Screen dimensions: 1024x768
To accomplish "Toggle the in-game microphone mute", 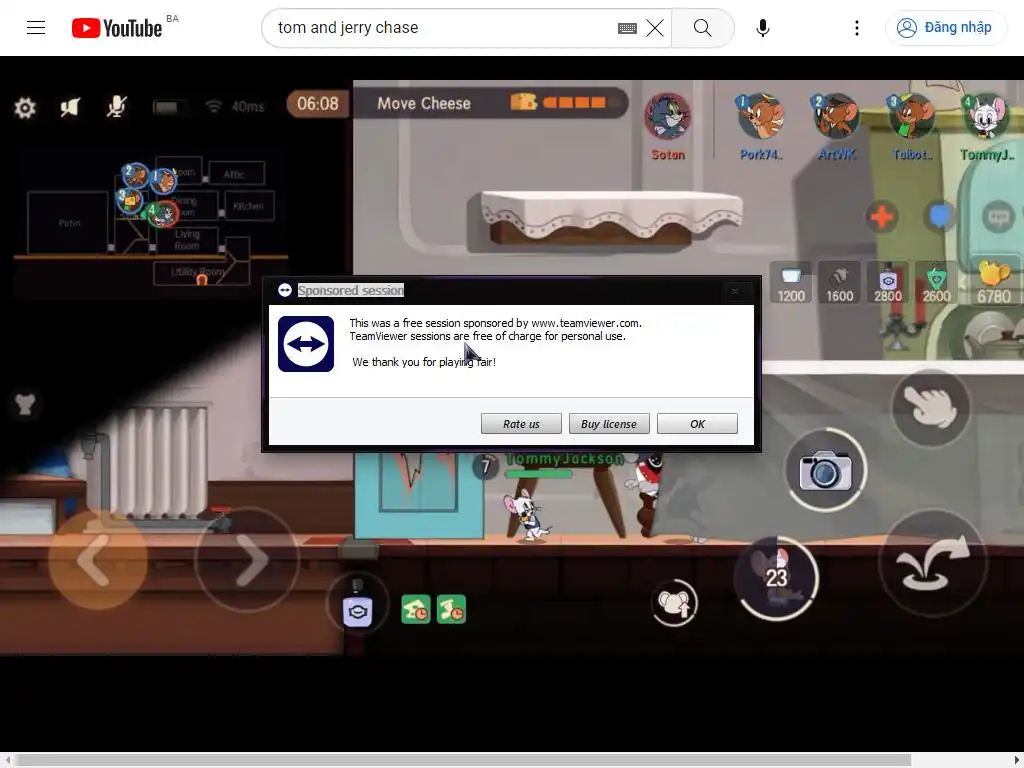I will tap(116, 106).
